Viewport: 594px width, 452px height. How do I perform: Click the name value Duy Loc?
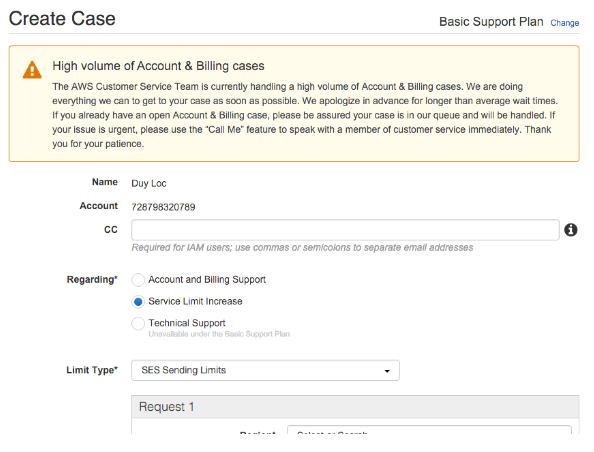pos(149,183)
